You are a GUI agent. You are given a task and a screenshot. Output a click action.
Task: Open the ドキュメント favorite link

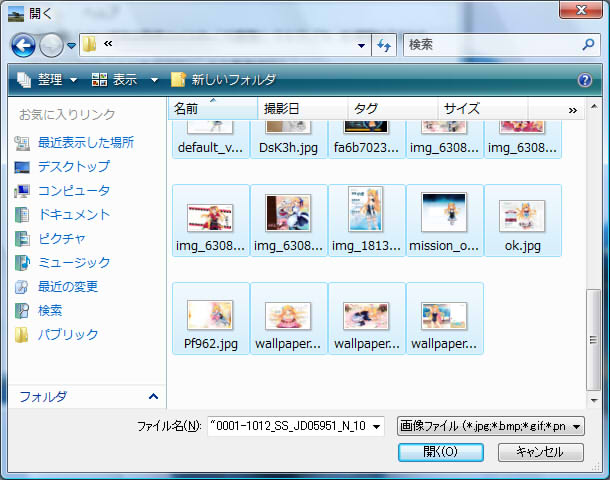click(x=74, y=214)
